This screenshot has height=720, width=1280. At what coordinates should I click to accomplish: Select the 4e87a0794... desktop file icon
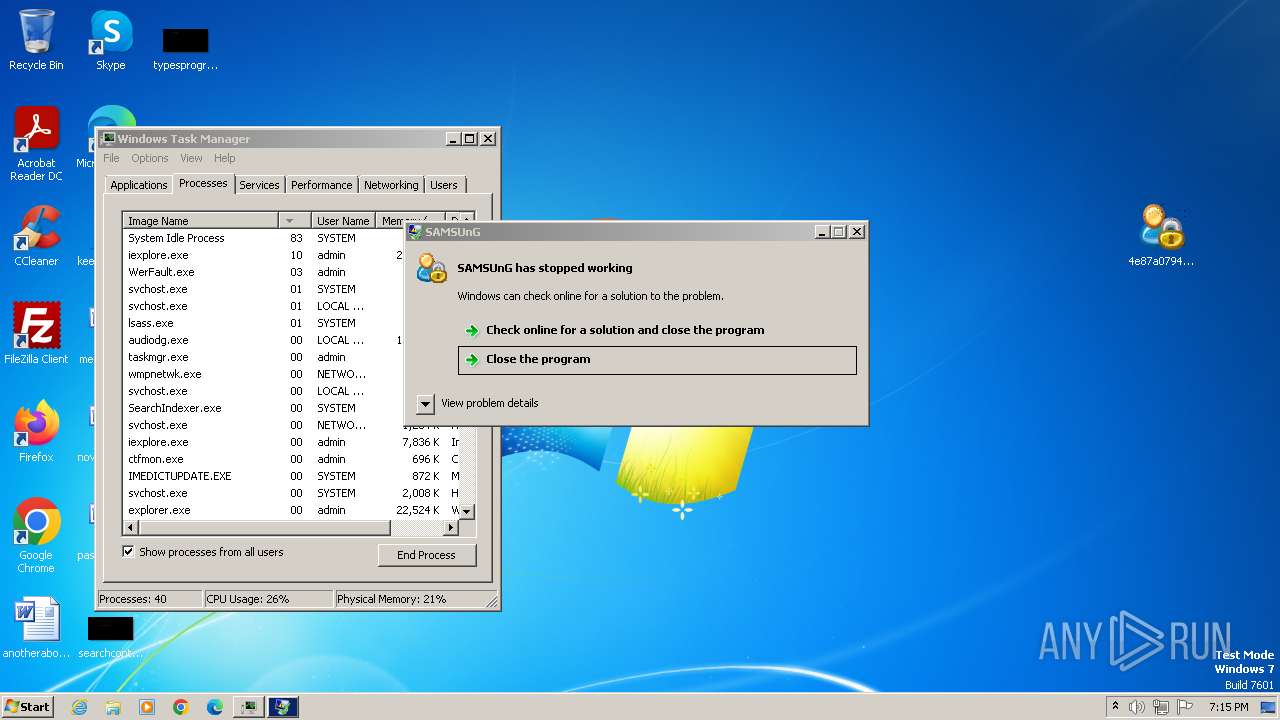click(1161, 235)
